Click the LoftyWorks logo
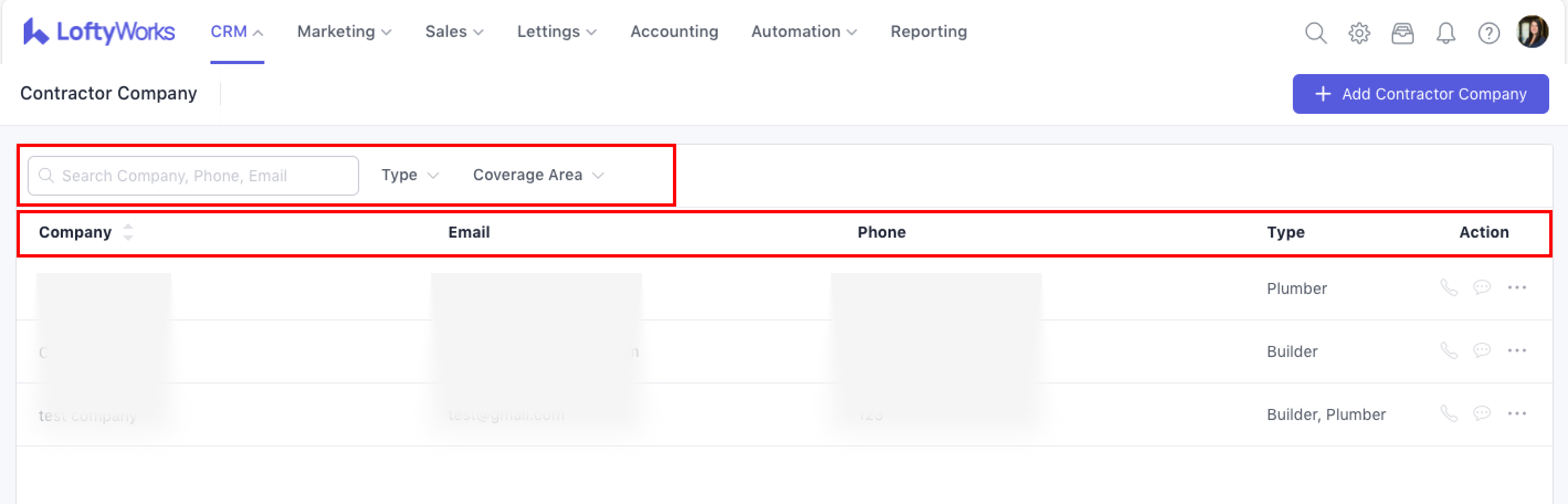Screen dimensions: 1568x504 click(x=98, y=32)
